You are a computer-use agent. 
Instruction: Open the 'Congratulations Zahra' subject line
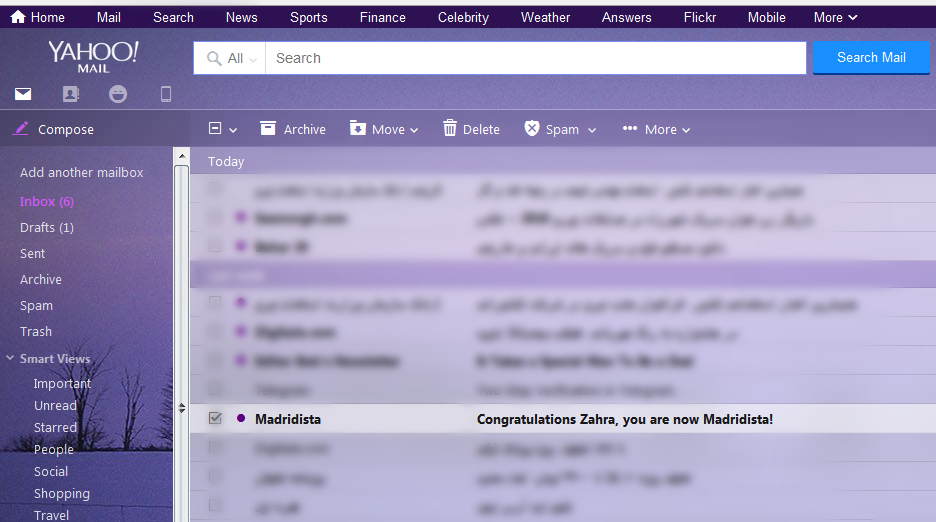coord(624,419)
